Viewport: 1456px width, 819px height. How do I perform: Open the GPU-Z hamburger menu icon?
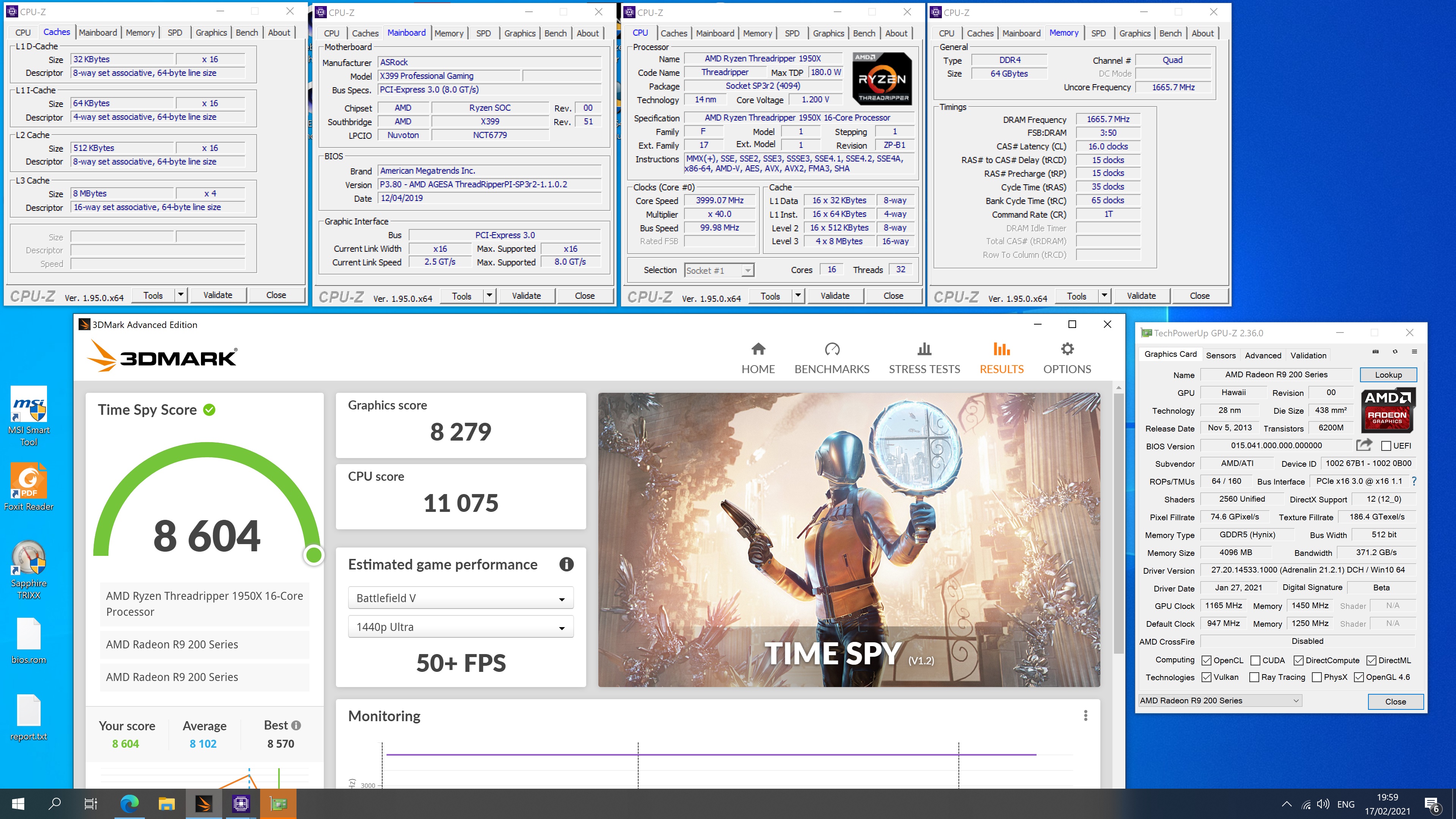pyautogui.click(x=1414, y=351)
